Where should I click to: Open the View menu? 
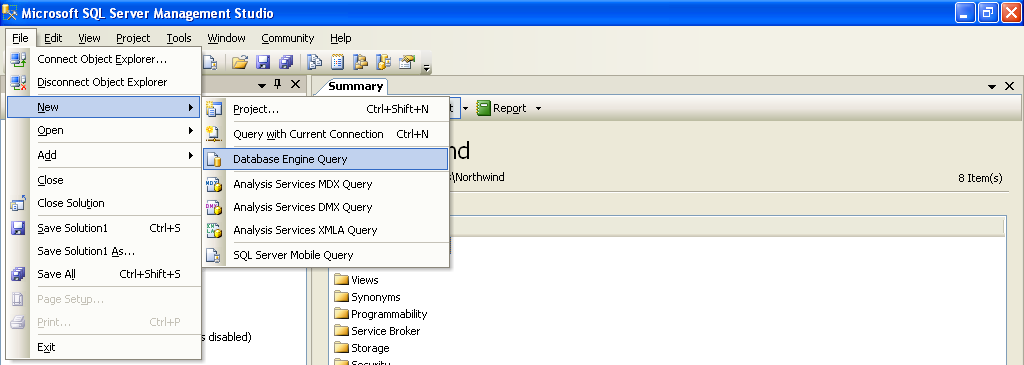pos(89,38)
